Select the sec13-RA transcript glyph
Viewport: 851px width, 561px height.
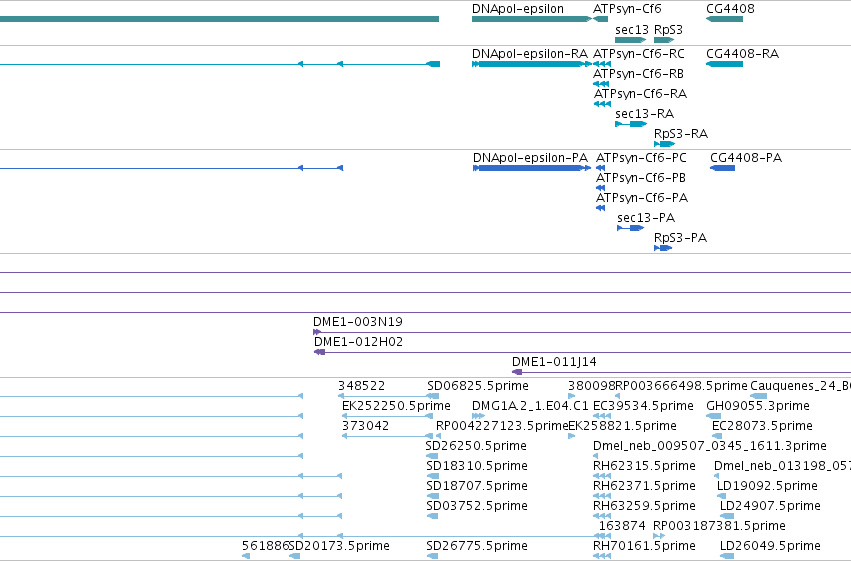click(x=631, y=124)
